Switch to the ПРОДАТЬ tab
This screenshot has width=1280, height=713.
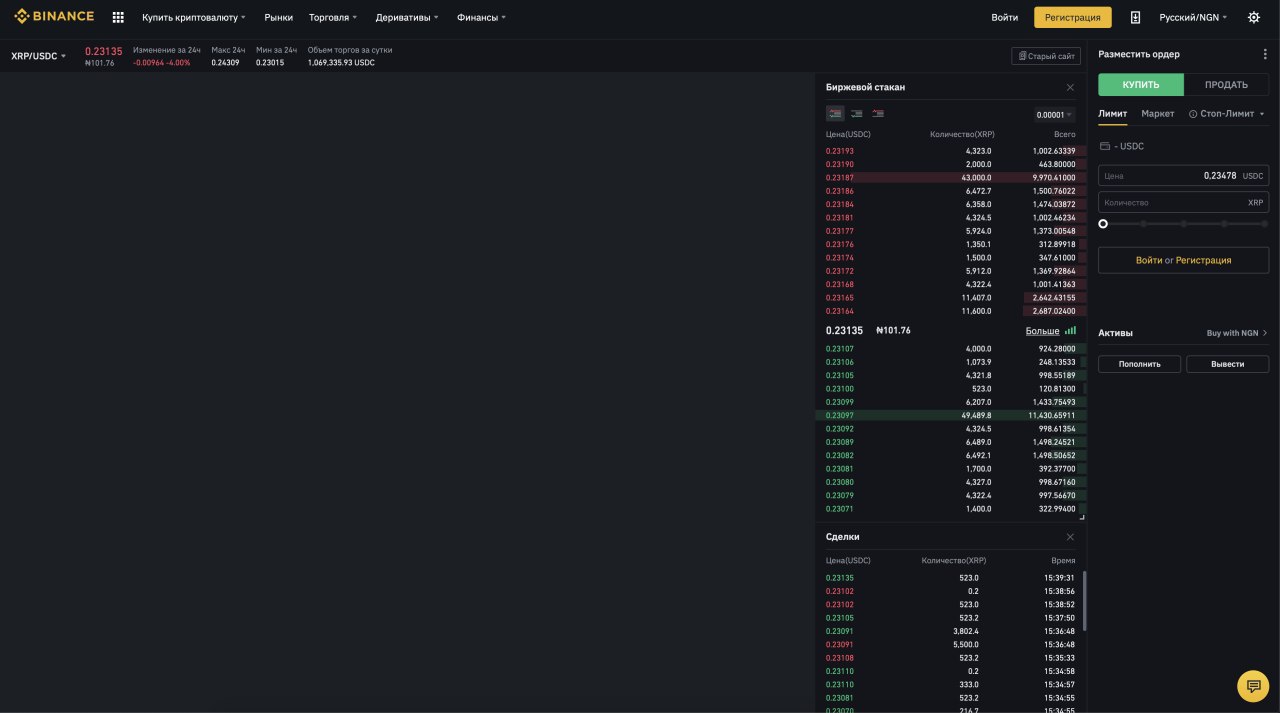point(1226,85)
